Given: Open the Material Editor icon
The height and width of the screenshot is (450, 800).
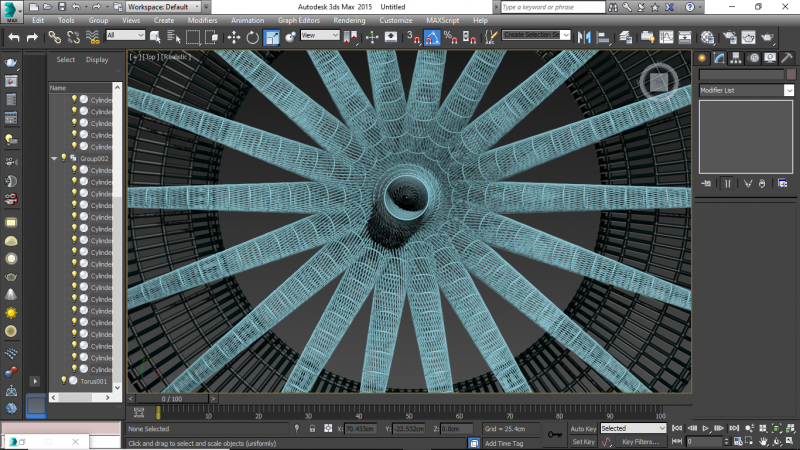Looking at the screenshot, I should click(707, 37).
